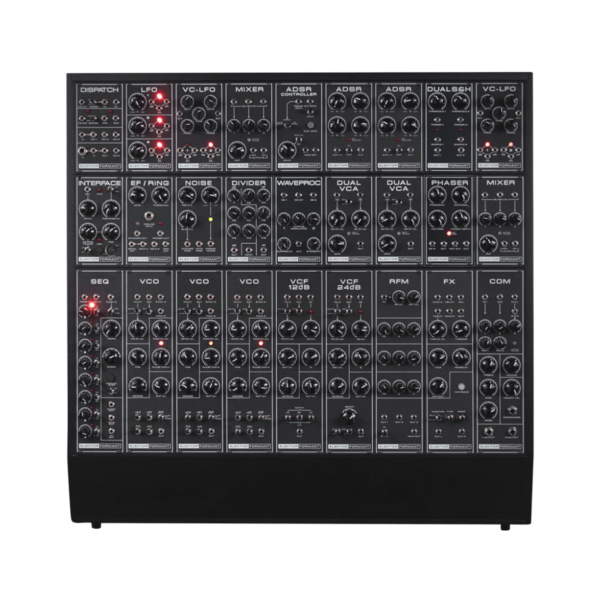Click the Delay knob on ADSR Controller
This screenshot has width=600, height=600.
pos(287,151)
